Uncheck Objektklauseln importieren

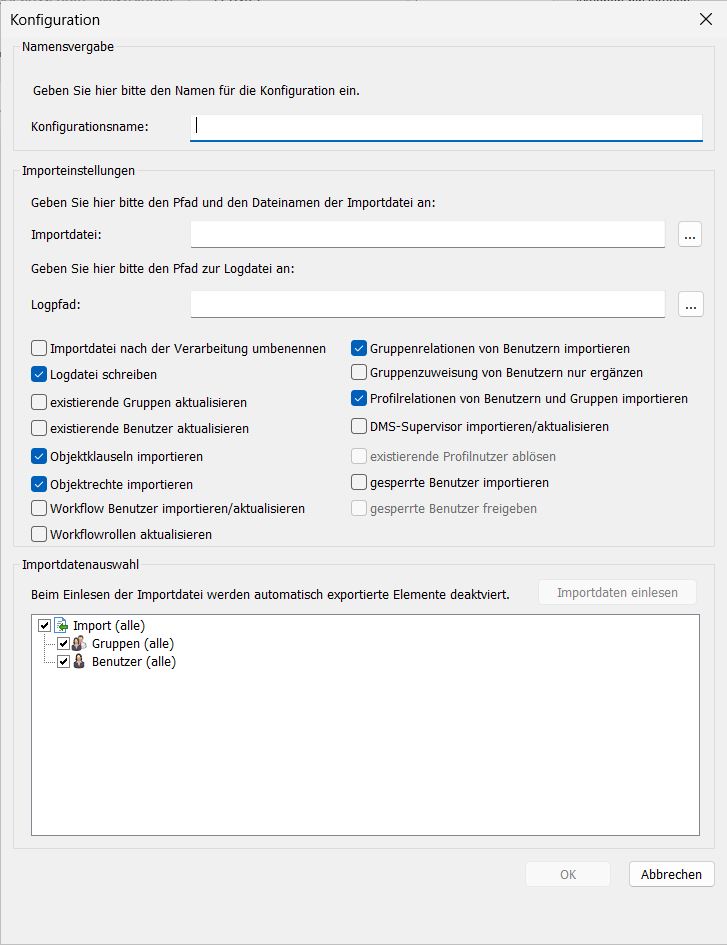click(x=39, y=457)
